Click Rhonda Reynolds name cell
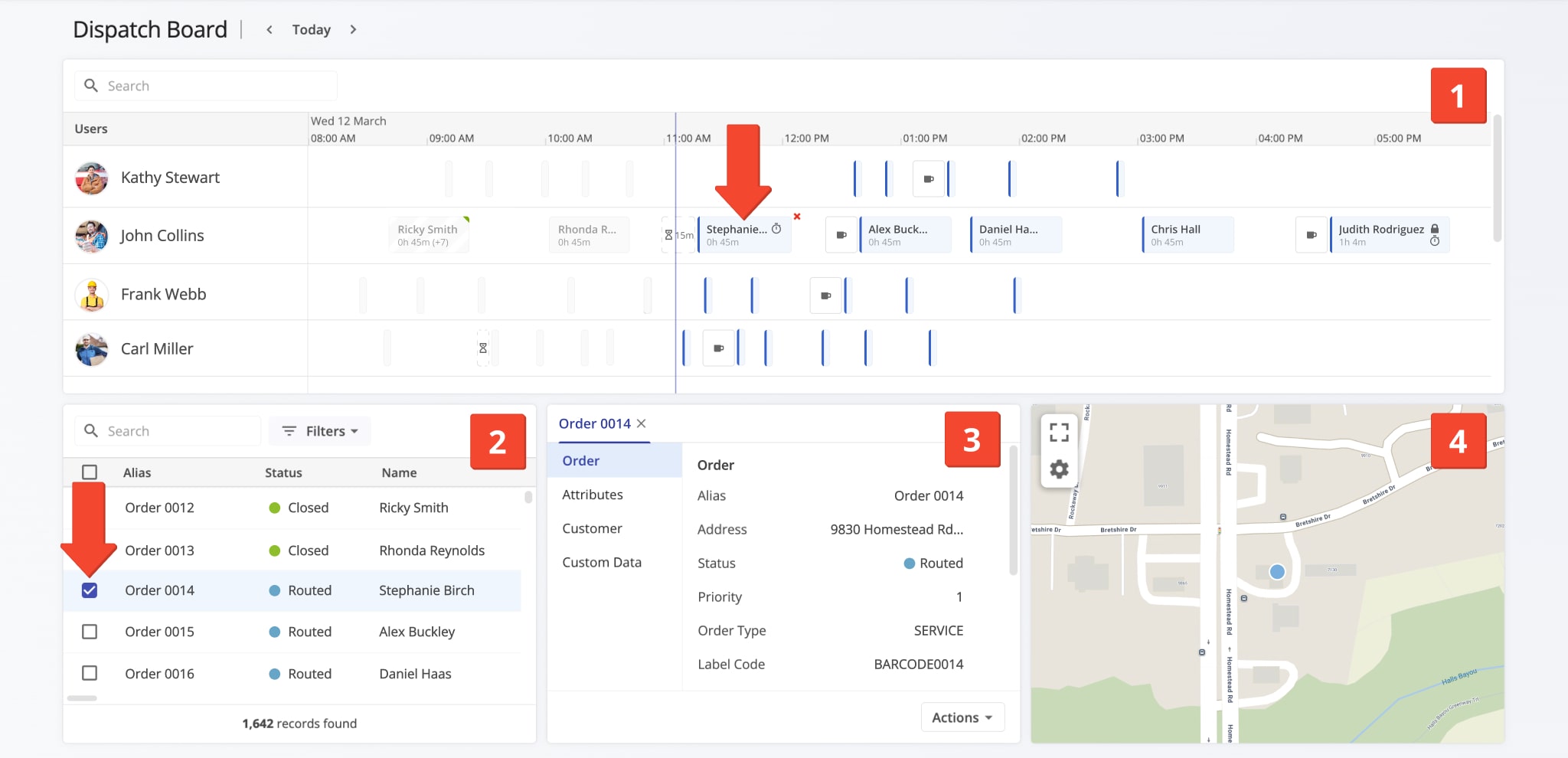 pyautogui.click(x=432, y=551)
